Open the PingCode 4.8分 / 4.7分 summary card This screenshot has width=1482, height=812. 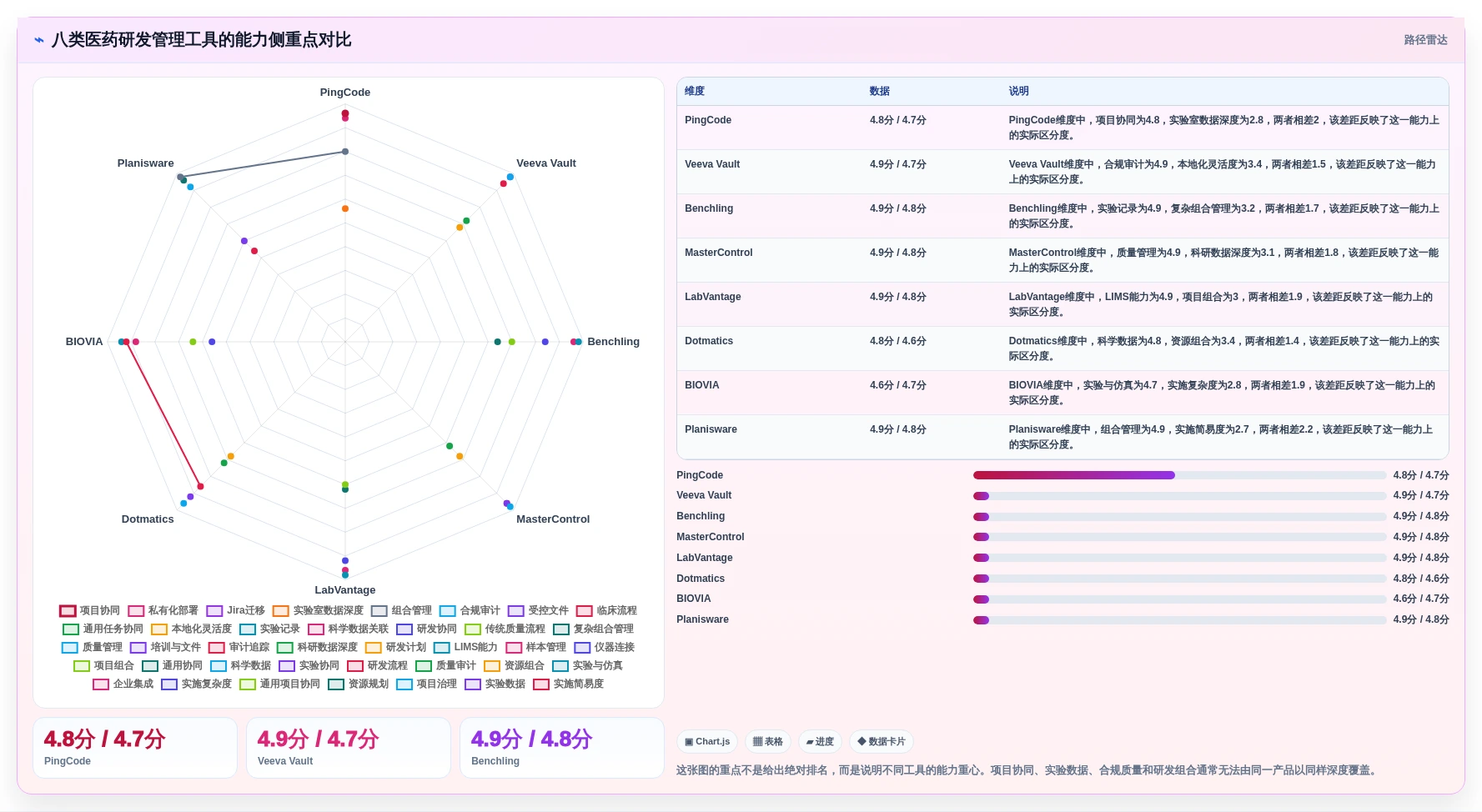click(135, 748)
